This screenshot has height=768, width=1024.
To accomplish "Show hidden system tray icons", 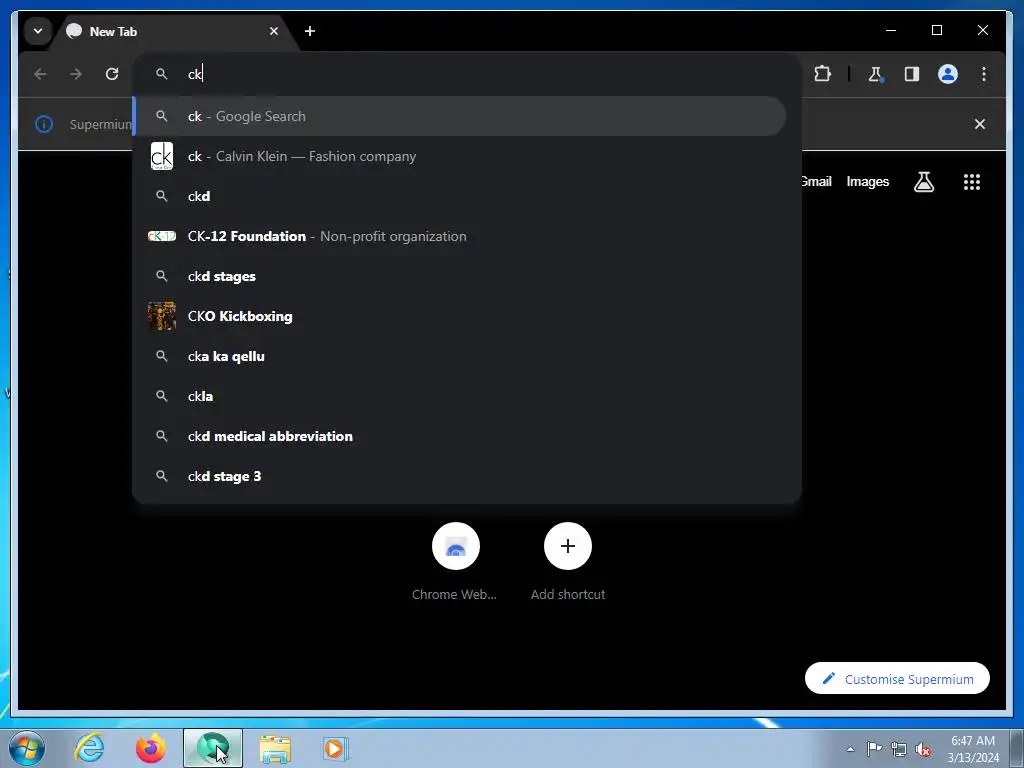I will click(850, 749).
